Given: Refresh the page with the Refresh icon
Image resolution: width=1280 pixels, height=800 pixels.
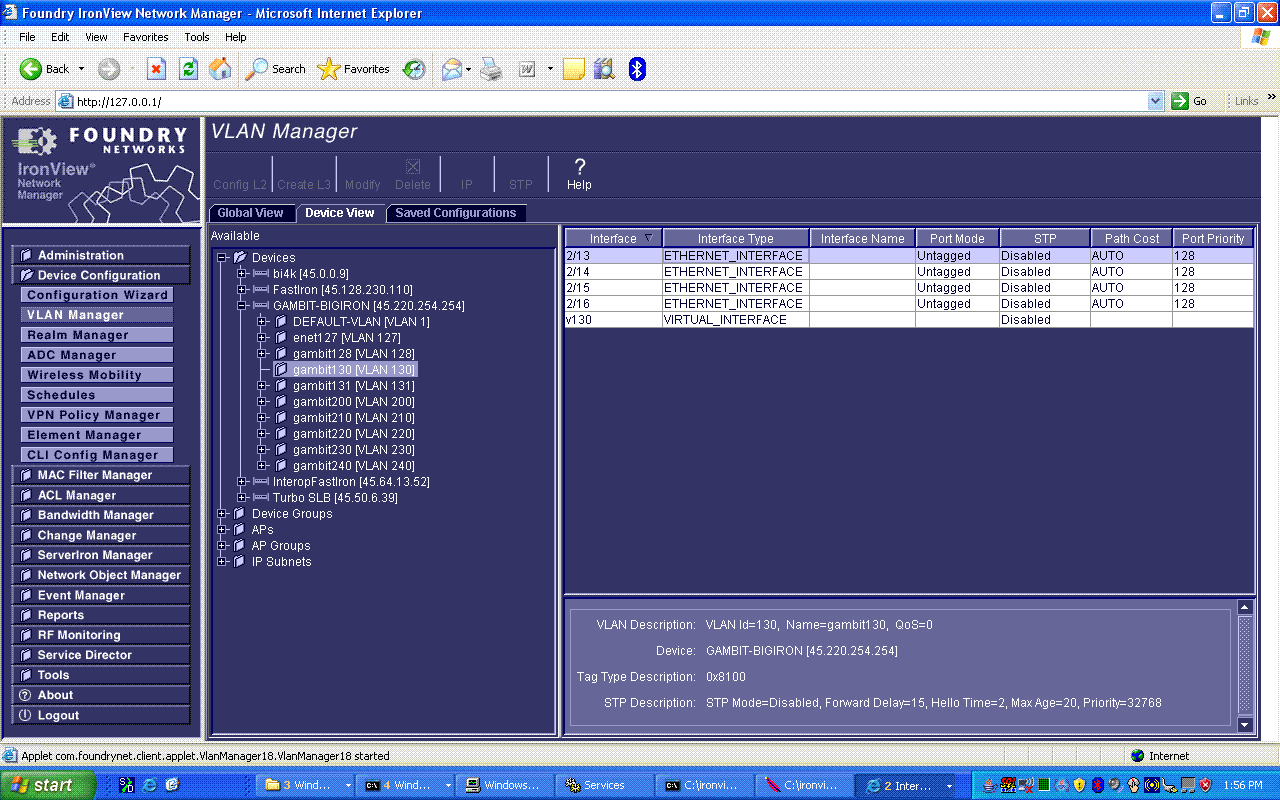Looking at the screenshot, I should point(188,69).
